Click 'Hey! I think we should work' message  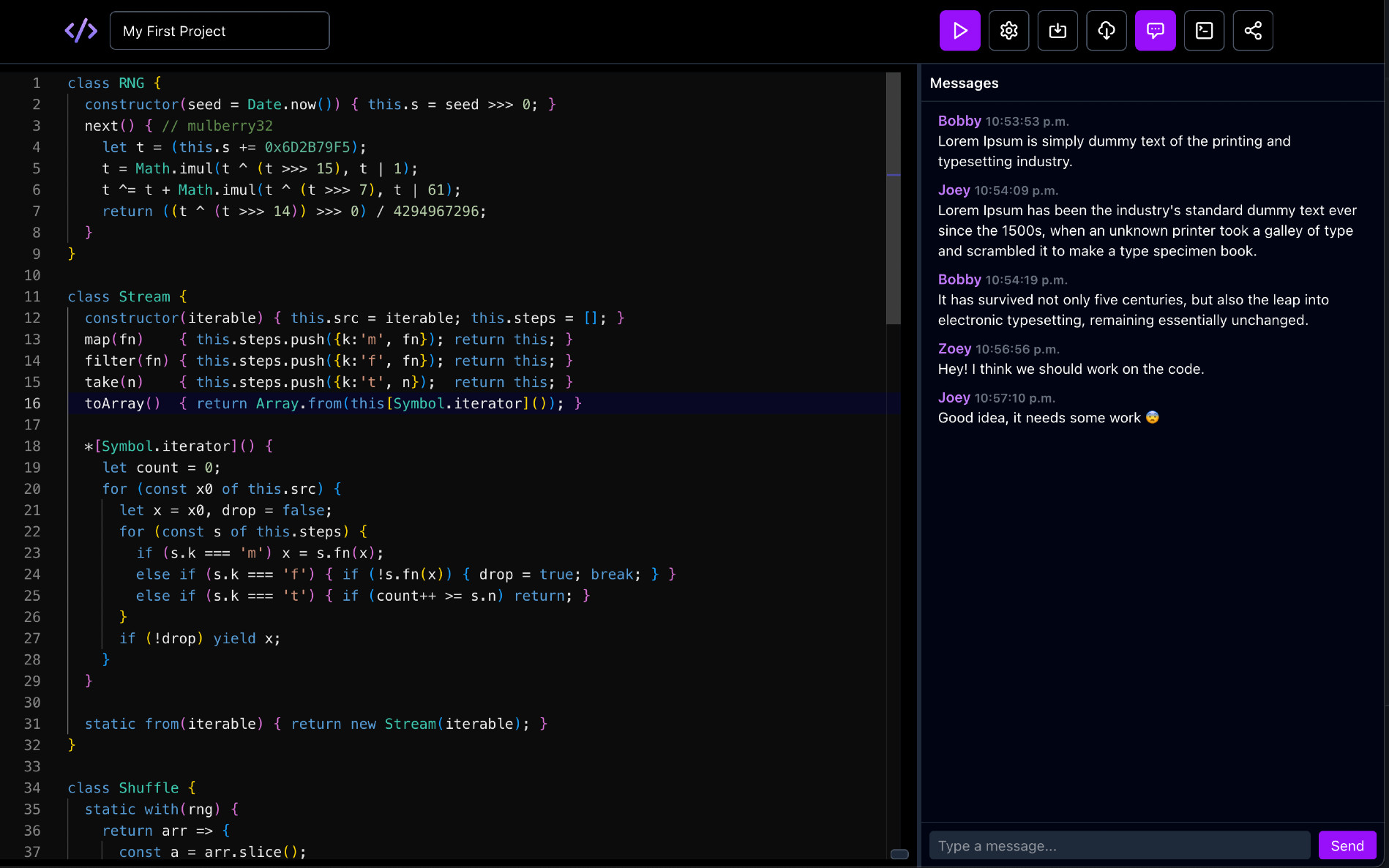pos(1071,369)
